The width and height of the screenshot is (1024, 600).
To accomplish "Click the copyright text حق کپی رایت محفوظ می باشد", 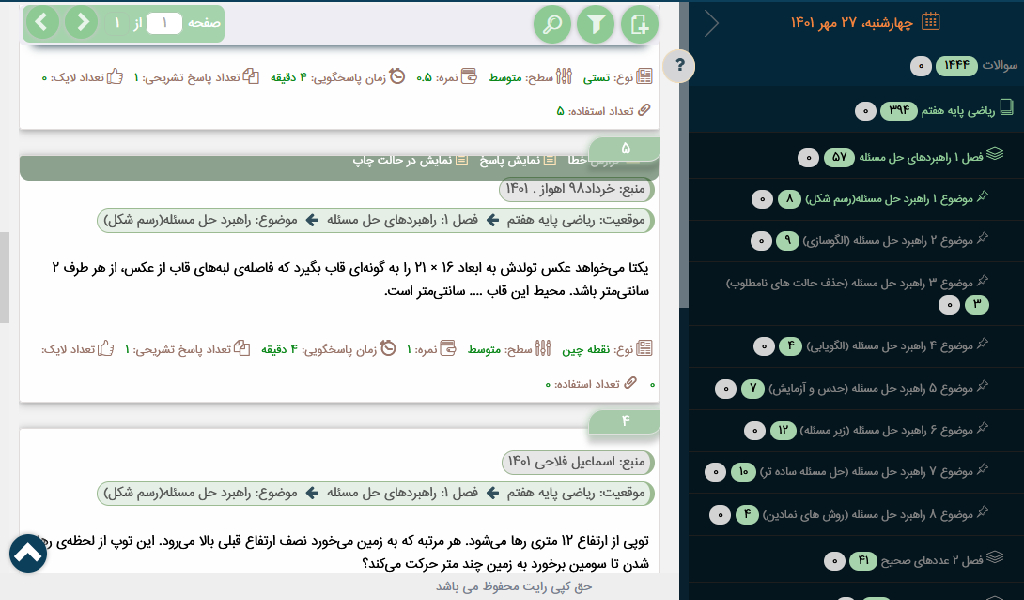I will 514,587.
